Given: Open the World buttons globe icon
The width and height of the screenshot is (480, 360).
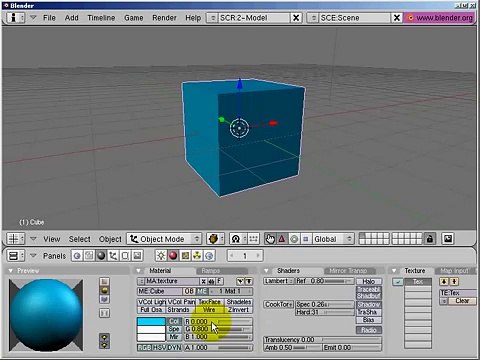Looking at the screenshot, I should click(209, 256).
